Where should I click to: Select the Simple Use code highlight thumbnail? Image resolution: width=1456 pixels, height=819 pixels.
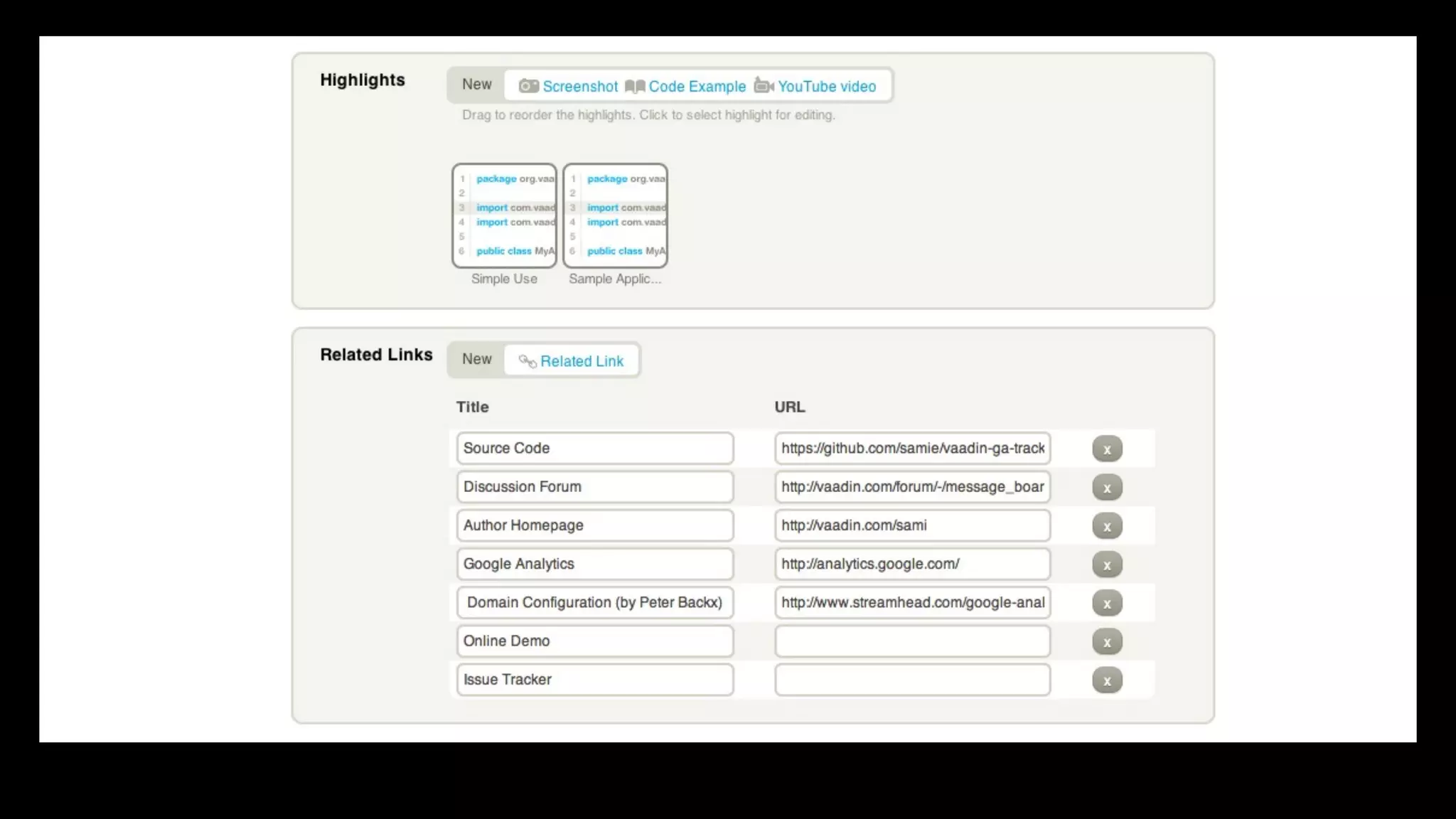tap(504, 215)
